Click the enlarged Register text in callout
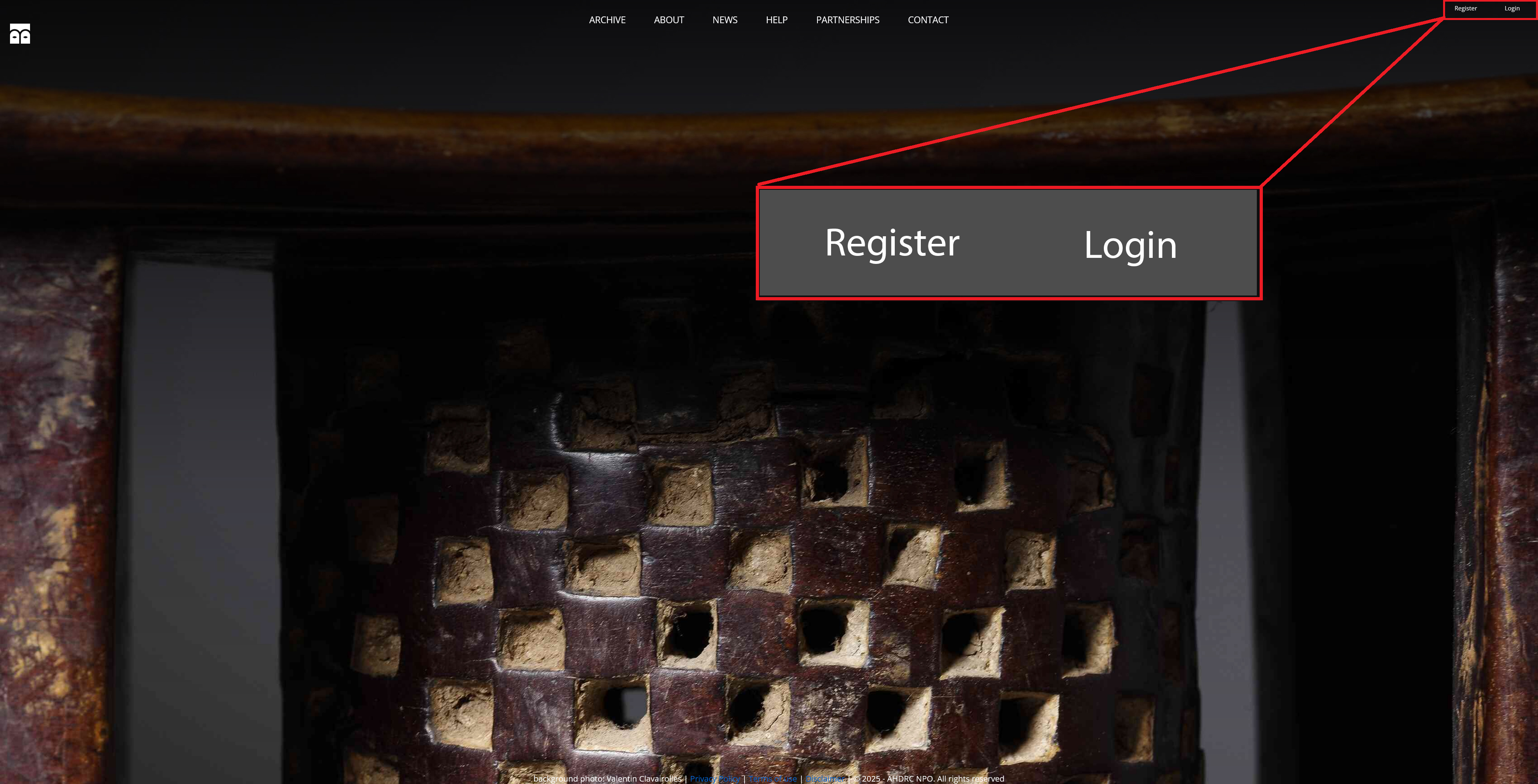The width and height of the screenshot is (1538, 784). pyautogui.click(x=892, y=243)
